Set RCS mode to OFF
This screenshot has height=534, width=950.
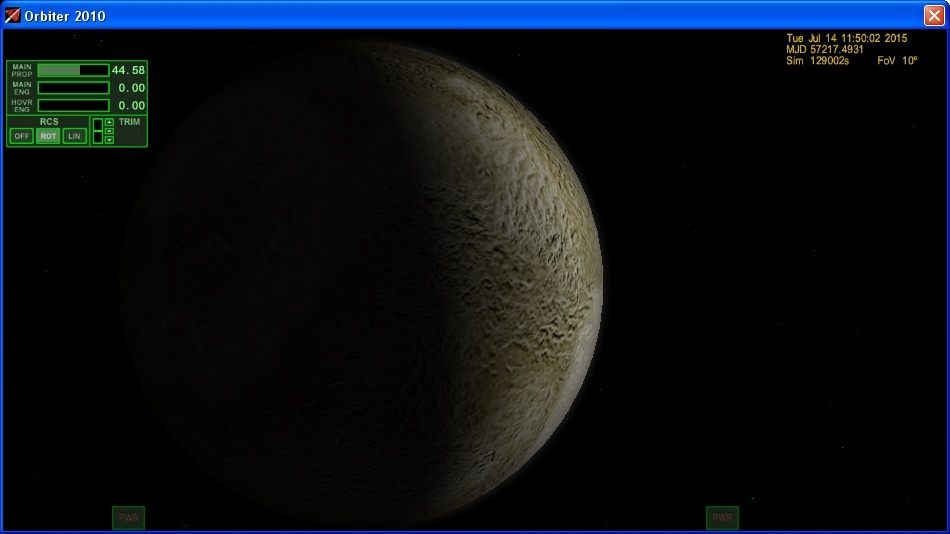tap(22, 136)
